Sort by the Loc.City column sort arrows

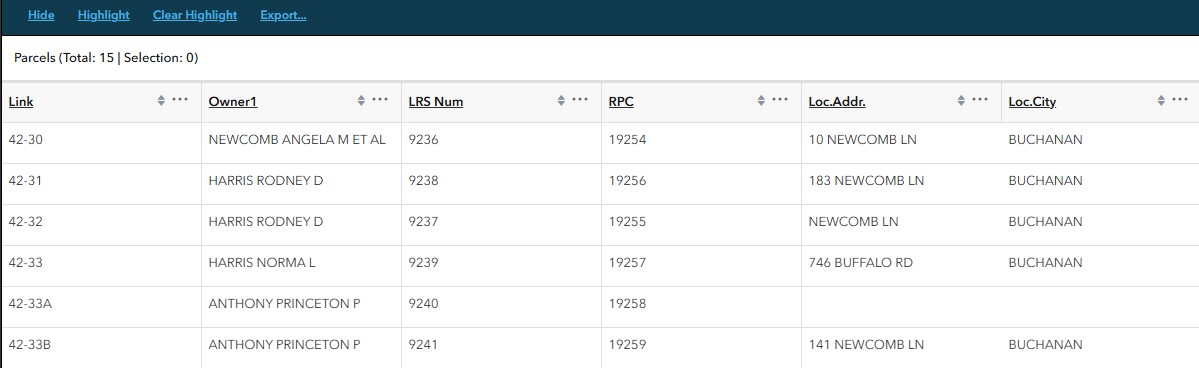[1162, 100]
